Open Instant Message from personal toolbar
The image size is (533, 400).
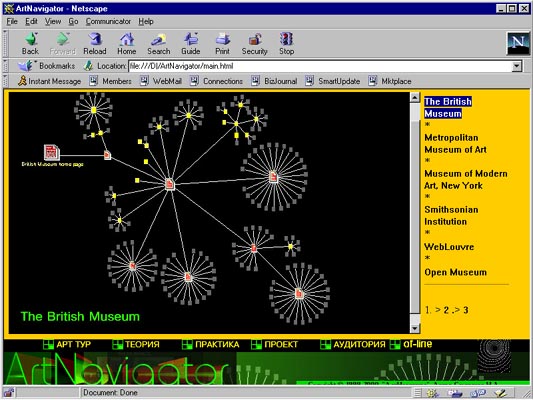(x=50, y=81)
